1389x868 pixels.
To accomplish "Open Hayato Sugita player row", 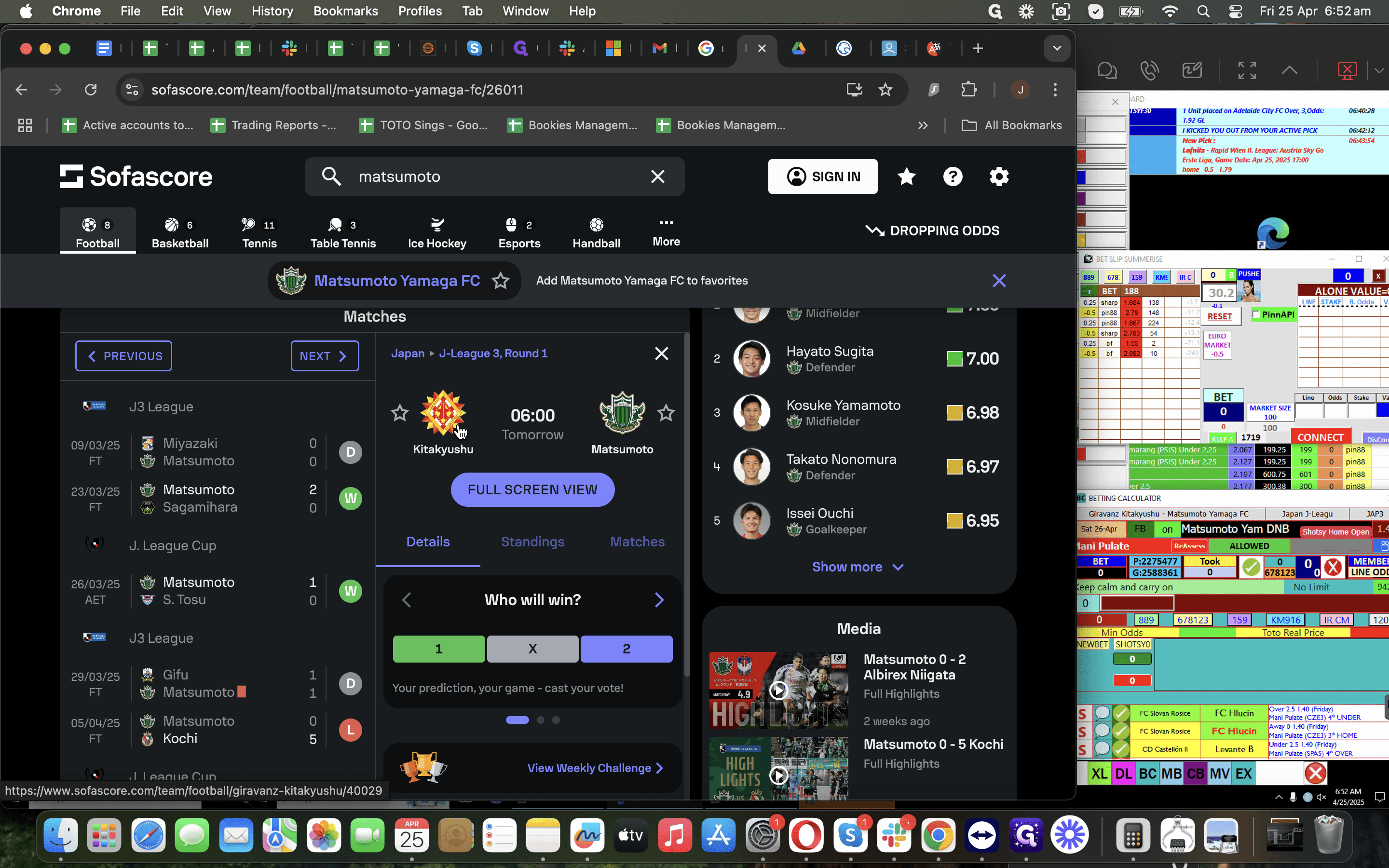I will [858, 359].
